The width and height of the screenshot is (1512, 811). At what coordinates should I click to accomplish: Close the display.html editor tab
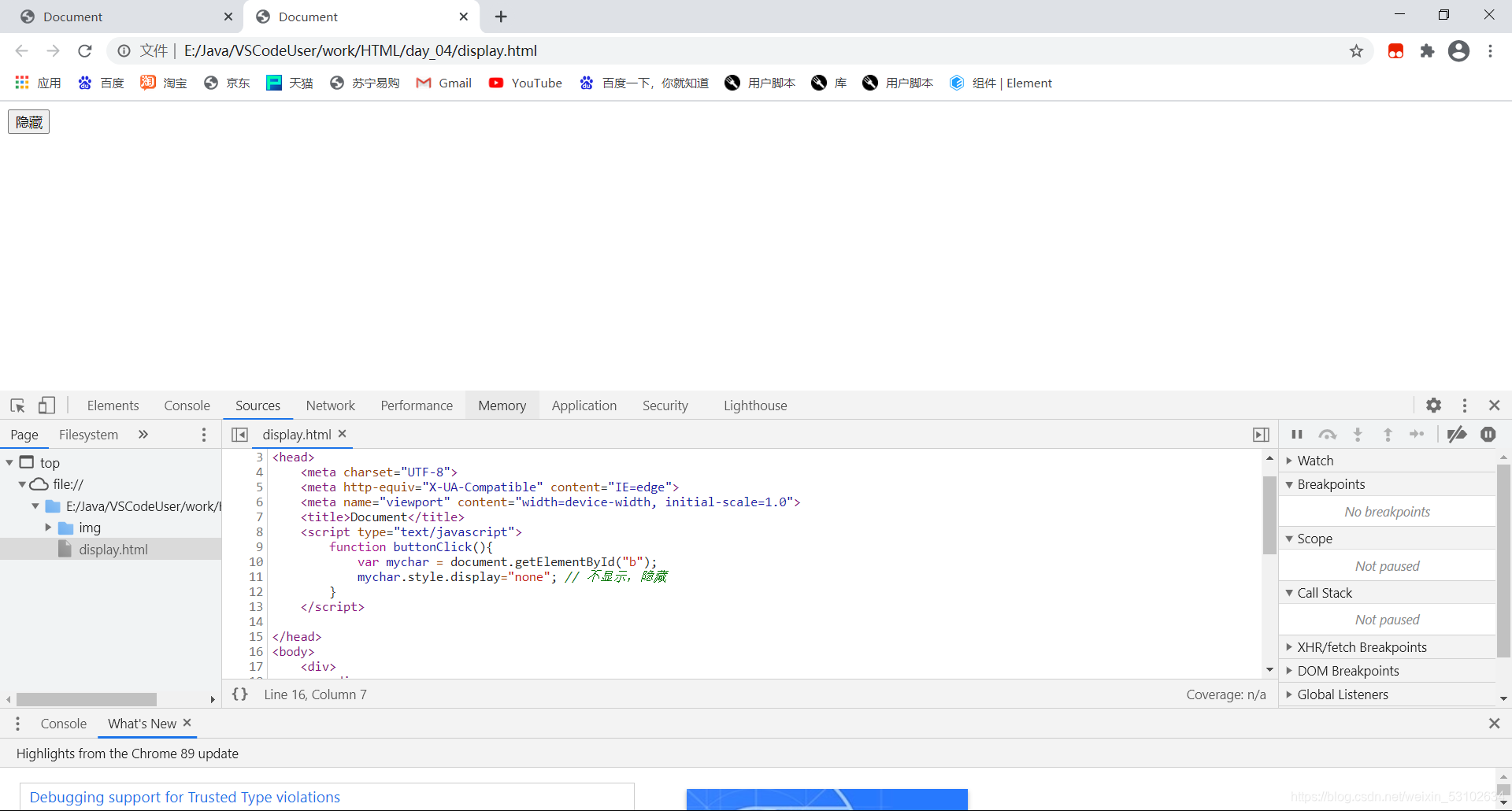343,434
